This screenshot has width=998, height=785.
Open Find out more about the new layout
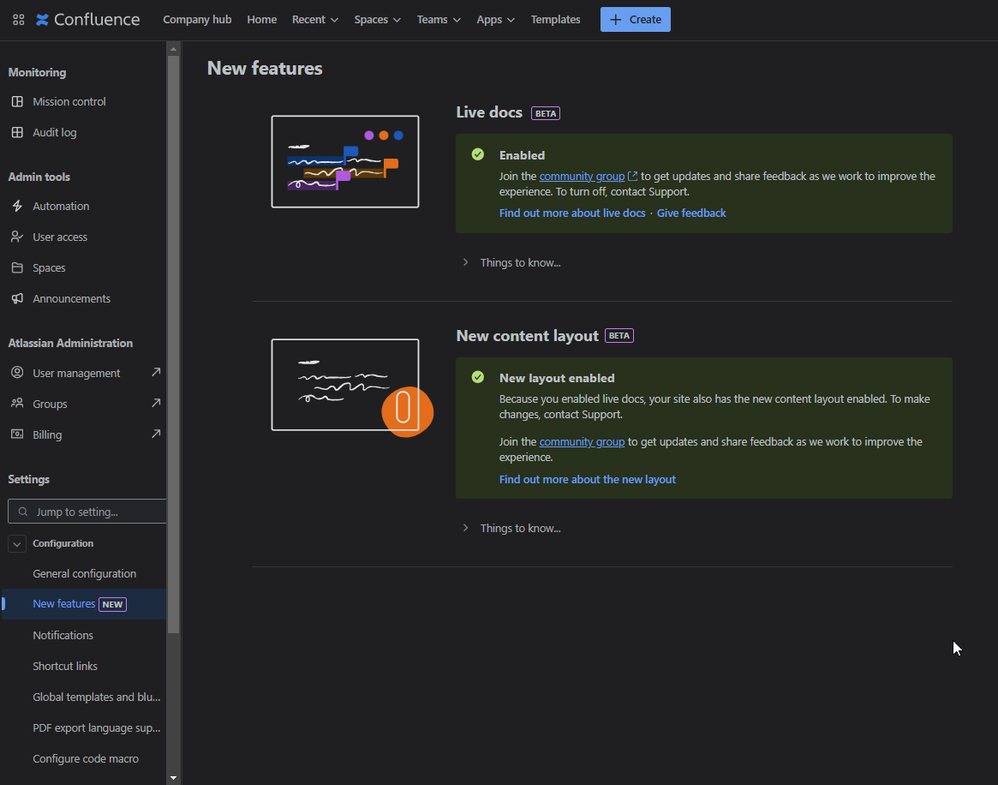[587, 479]
